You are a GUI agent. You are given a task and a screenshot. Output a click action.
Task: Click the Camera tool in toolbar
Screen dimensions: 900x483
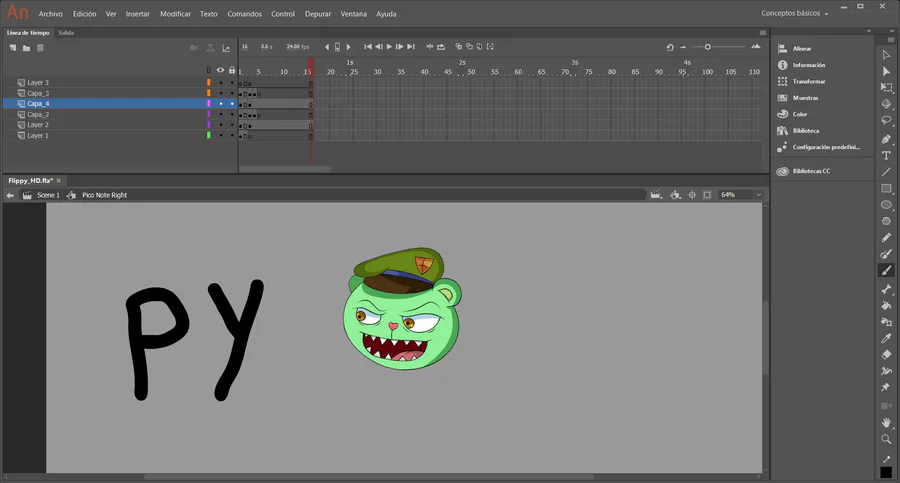coord(886,405)
